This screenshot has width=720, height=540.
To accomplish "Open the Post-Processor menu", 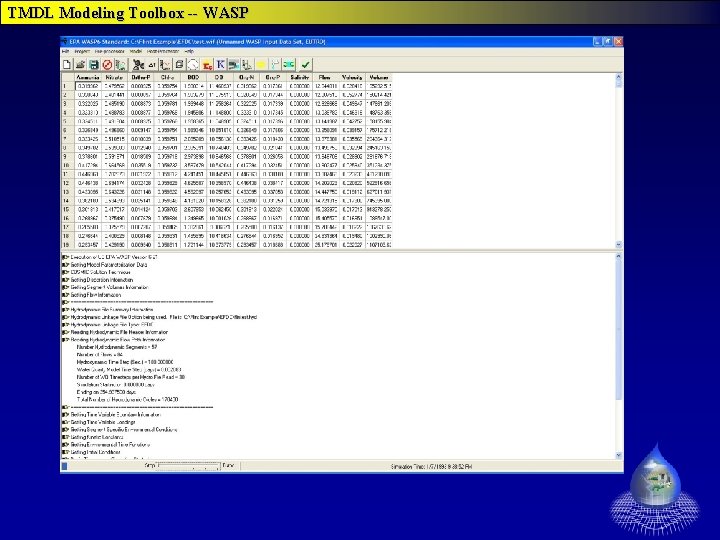I will [x=163, y=51].
